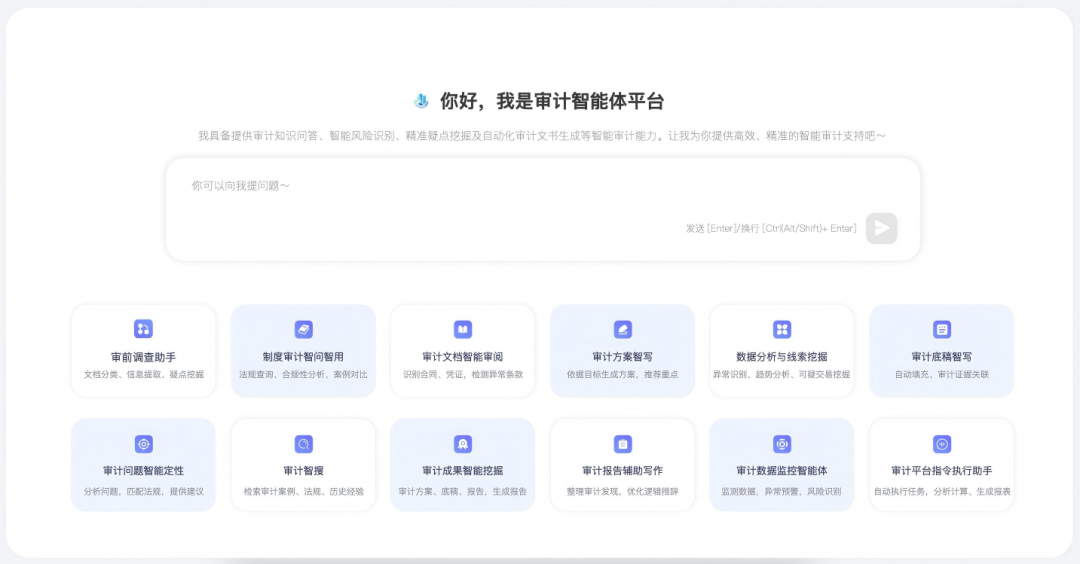This screenshot has width=1080, height=564.
Task: Click the text 自动填充、审计证据关联
Action: pos(942,375)
